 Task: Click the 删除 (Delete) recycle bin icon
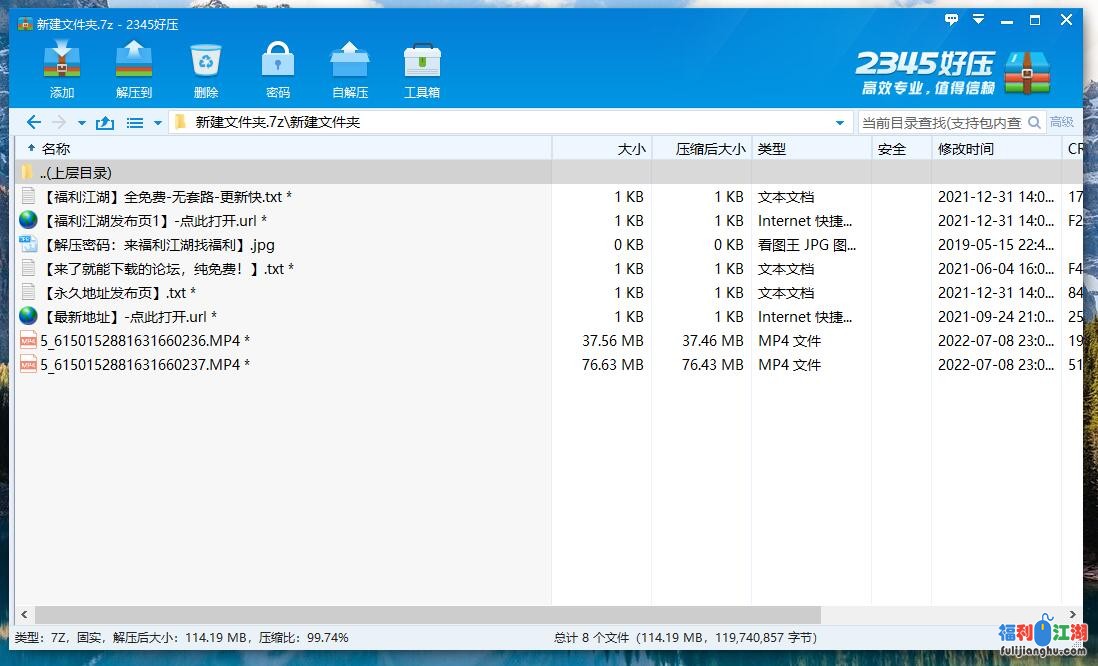(206, 61)
